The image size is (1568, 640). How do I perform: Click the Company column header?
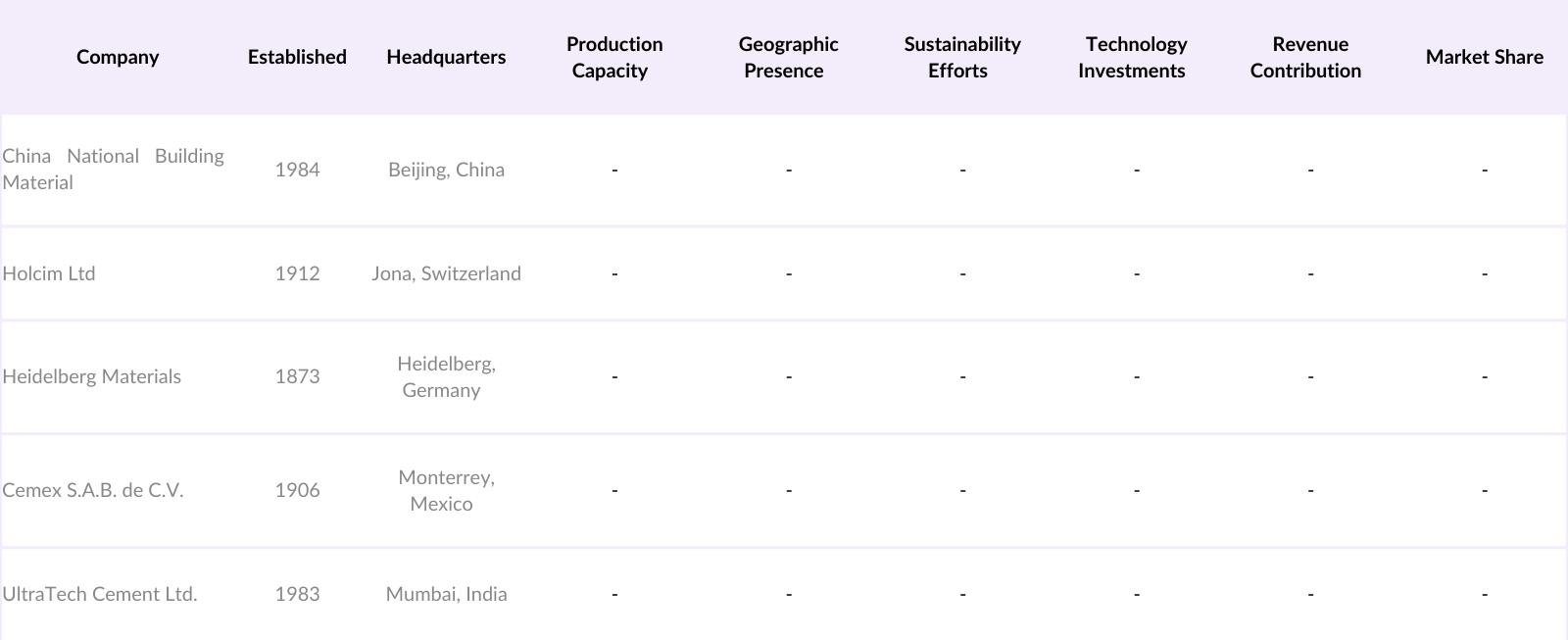pyautogui.click(x=118, y=57)
